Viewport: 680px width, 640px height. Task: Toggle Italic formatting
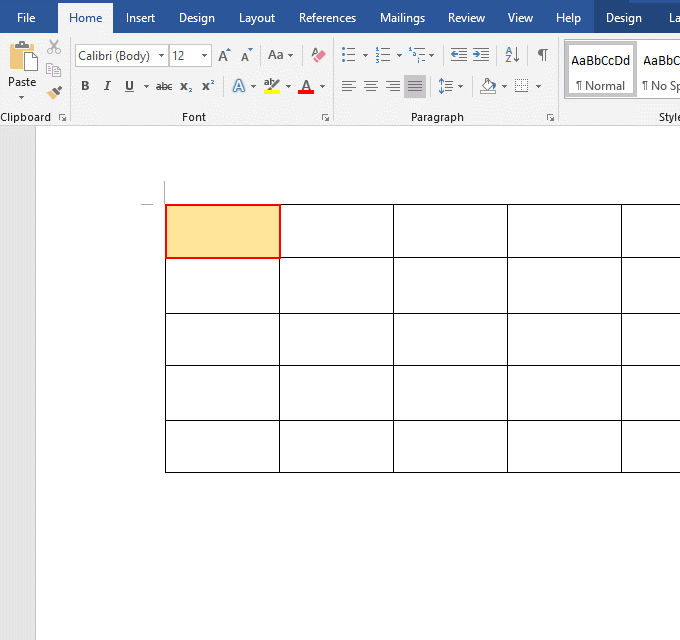coord(107,87)
